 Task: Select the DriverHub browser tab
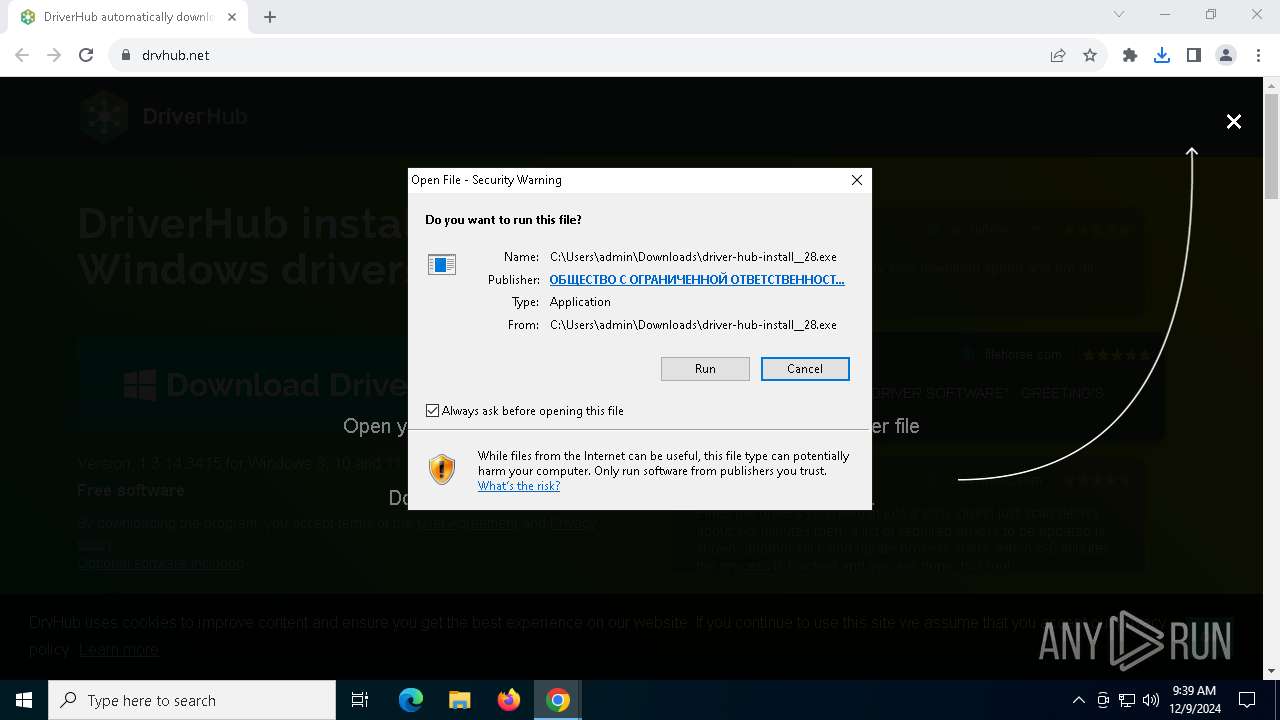point(128,17)
